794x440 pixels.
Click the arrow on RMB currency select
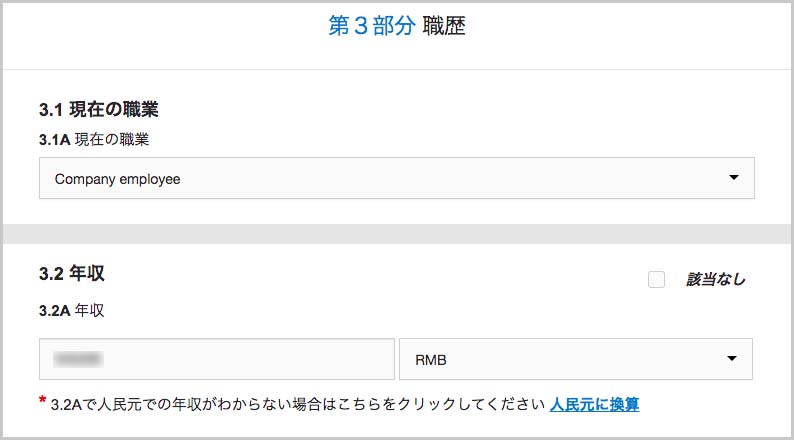pyautogui.click(x=731, y=358)
